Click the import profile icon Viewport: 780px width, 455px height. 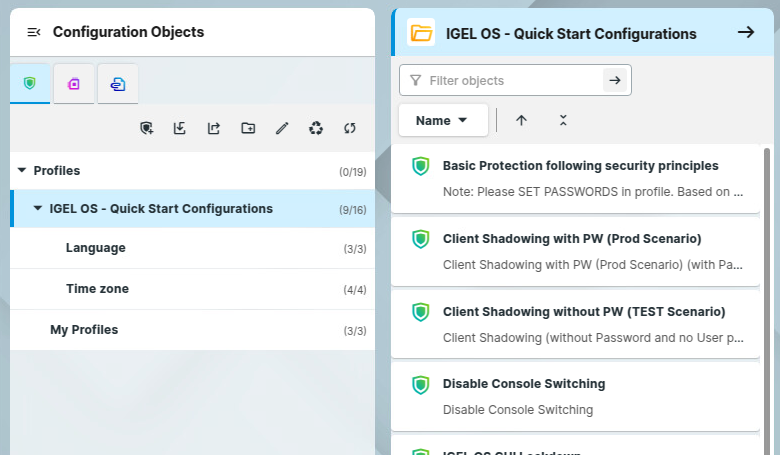tap(180, 128)
